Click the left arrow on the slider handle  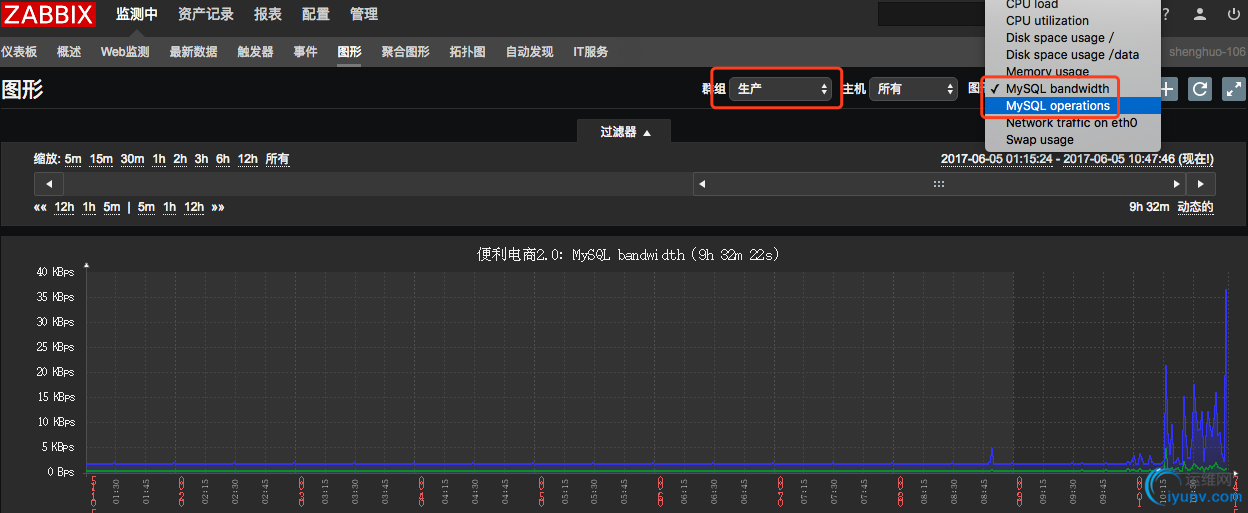(x=702, y=184)
